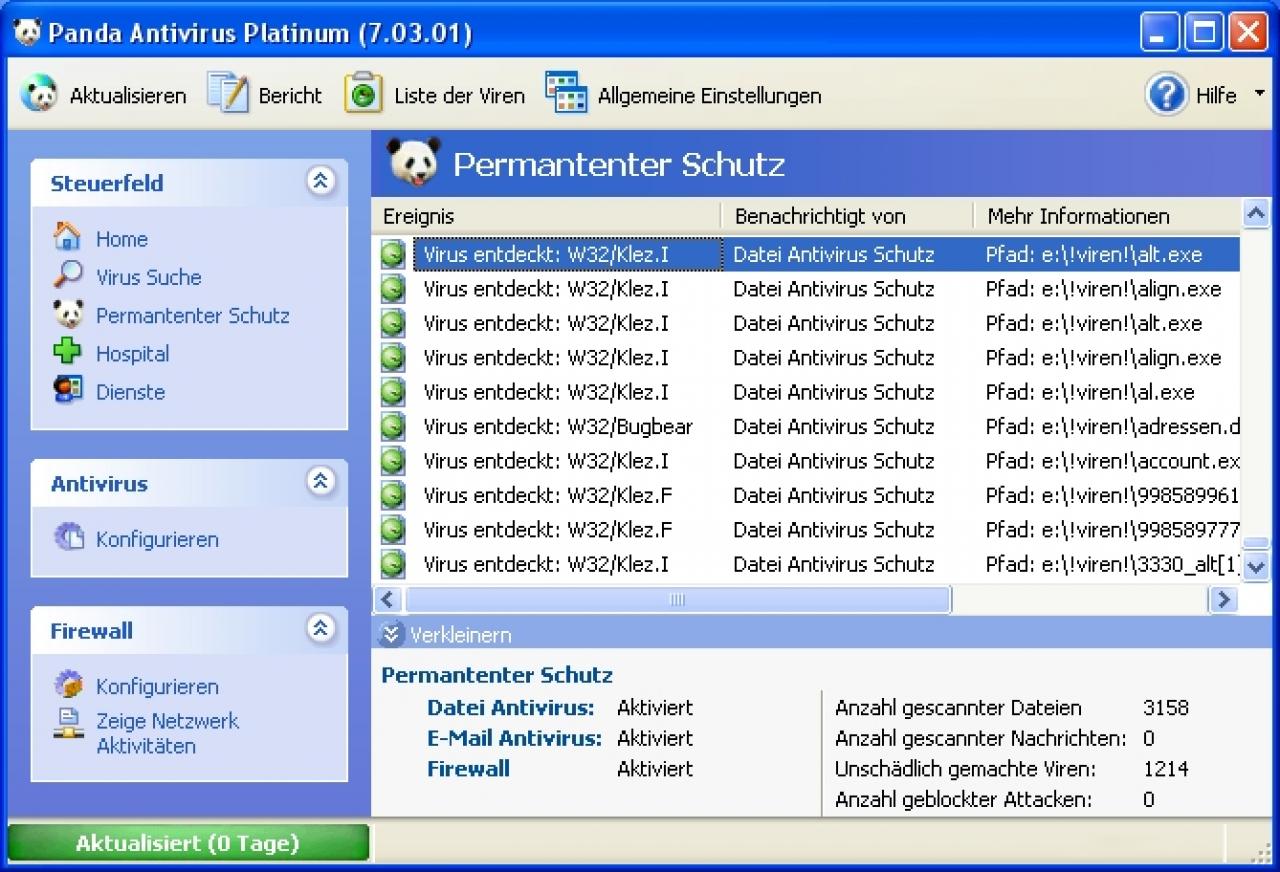Collapse the Antivirus panel

(320, 481)
